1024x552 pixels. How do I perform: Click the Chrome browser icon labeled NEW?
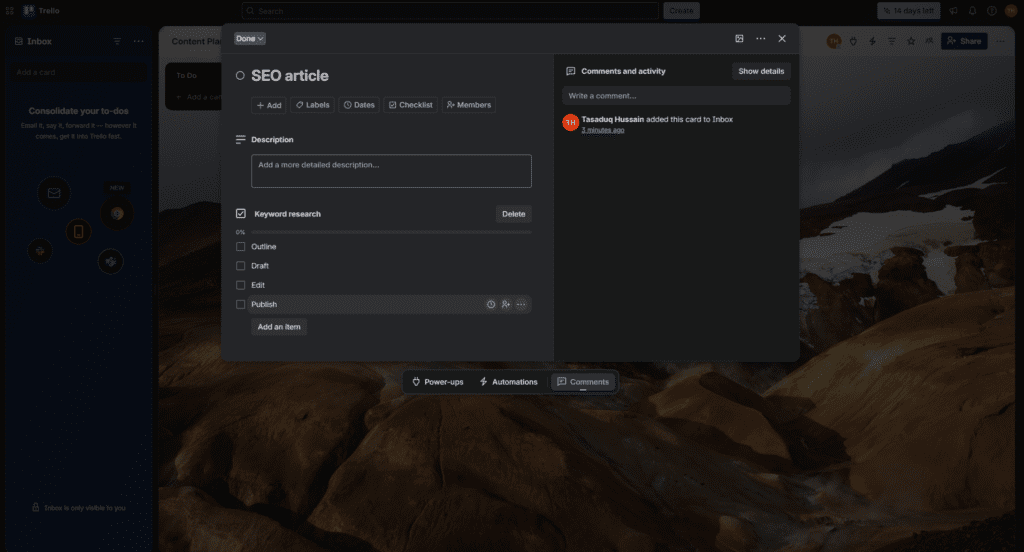(117, 214)
